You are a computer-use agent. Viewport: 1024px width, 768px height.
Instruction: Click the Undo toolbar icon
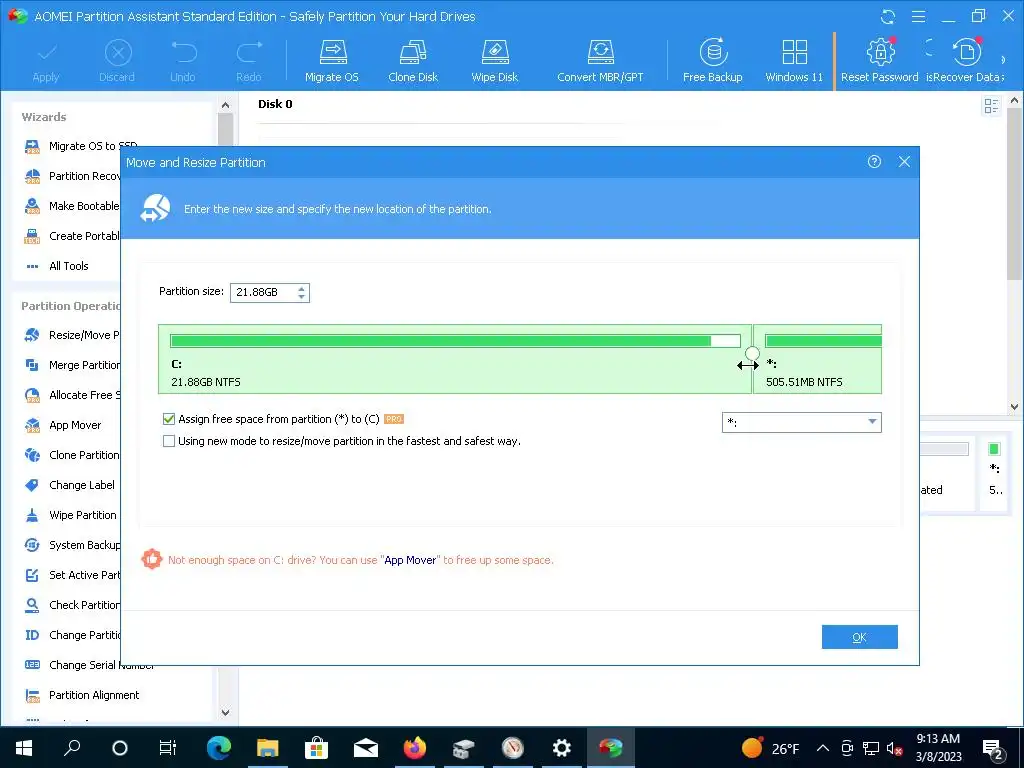[x=183, y=61]
